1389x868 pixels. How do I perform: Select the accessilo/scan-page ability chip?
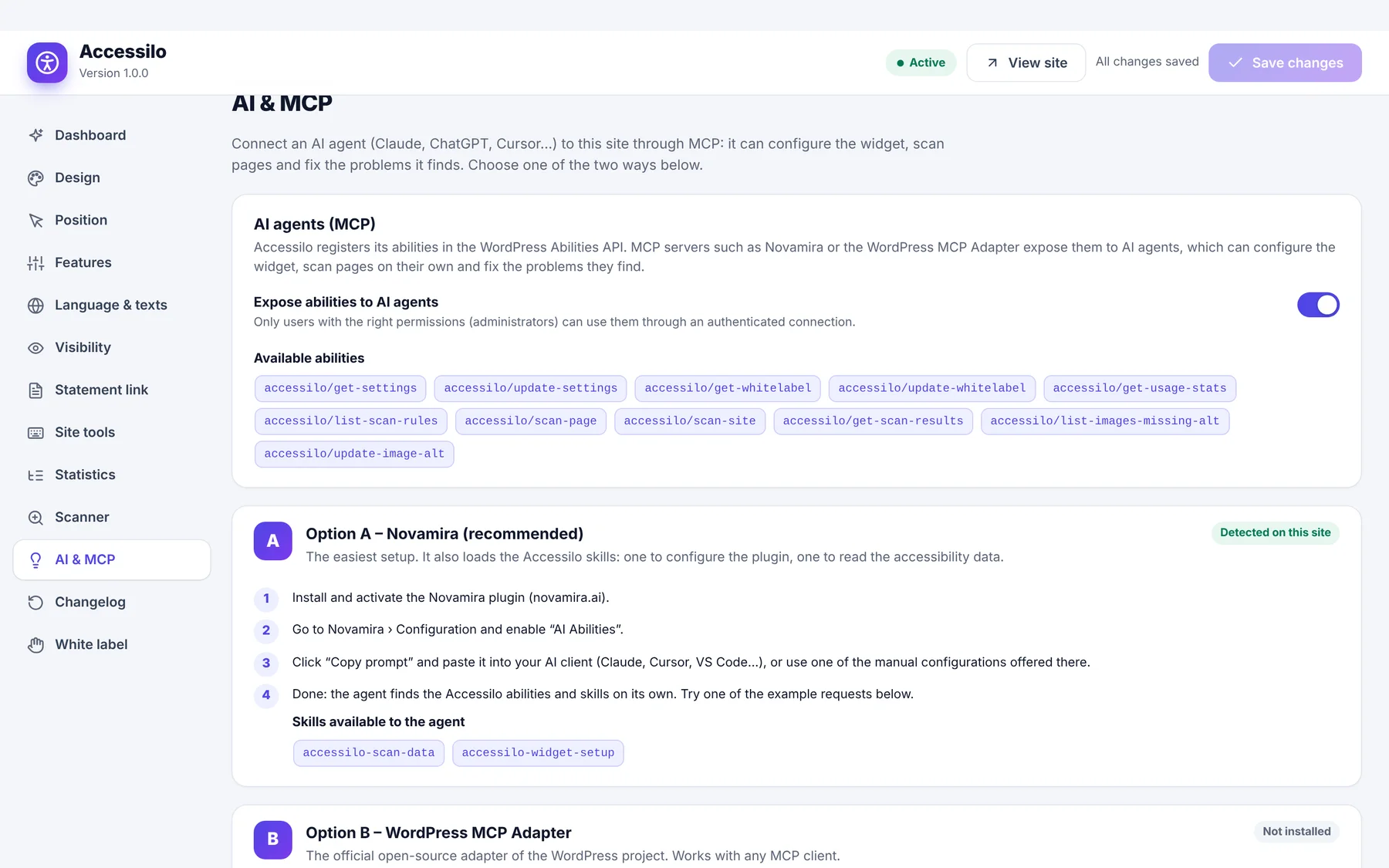coord(531,421)
